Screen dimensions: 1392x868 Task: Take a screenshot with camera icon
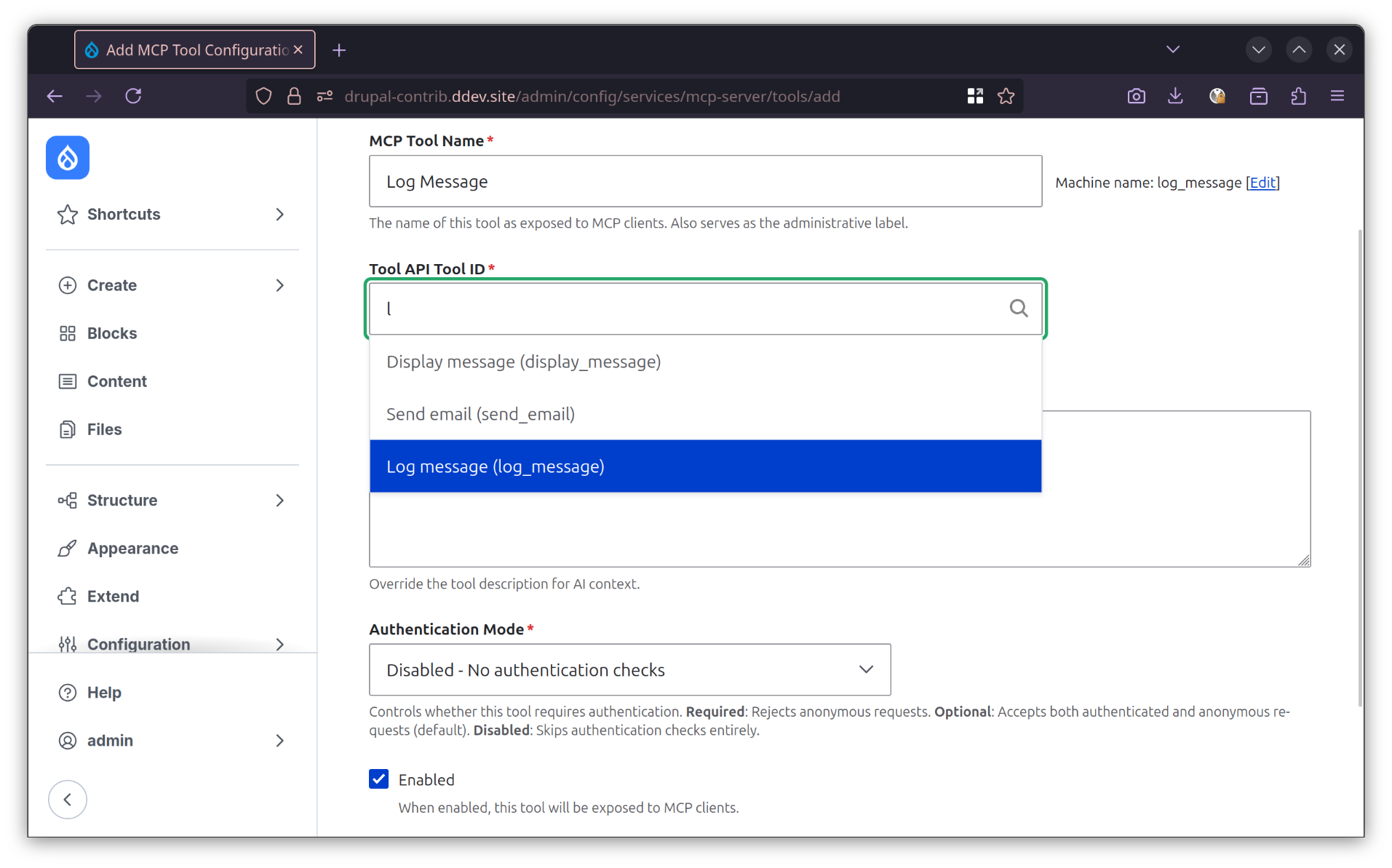coord(1136,96)
